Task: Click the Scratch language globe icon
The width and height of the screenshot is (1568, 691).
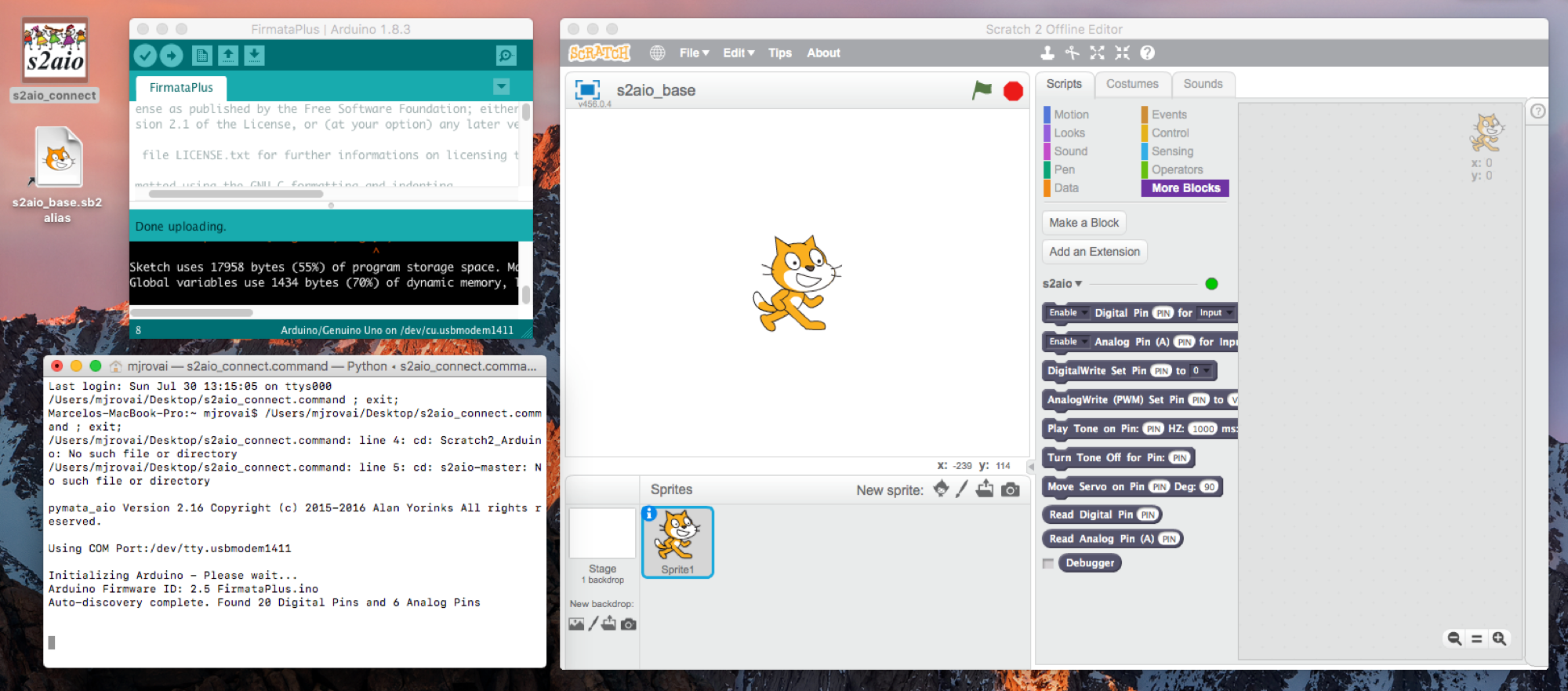Action: [657, 53]
